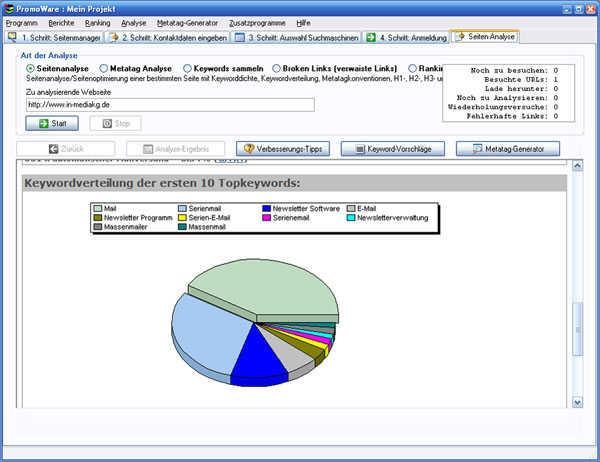The image size is (600, 462).
Task: Click the Newsletter Programm legend swatch
Action: pyautogui.click(x=98, y=218)
